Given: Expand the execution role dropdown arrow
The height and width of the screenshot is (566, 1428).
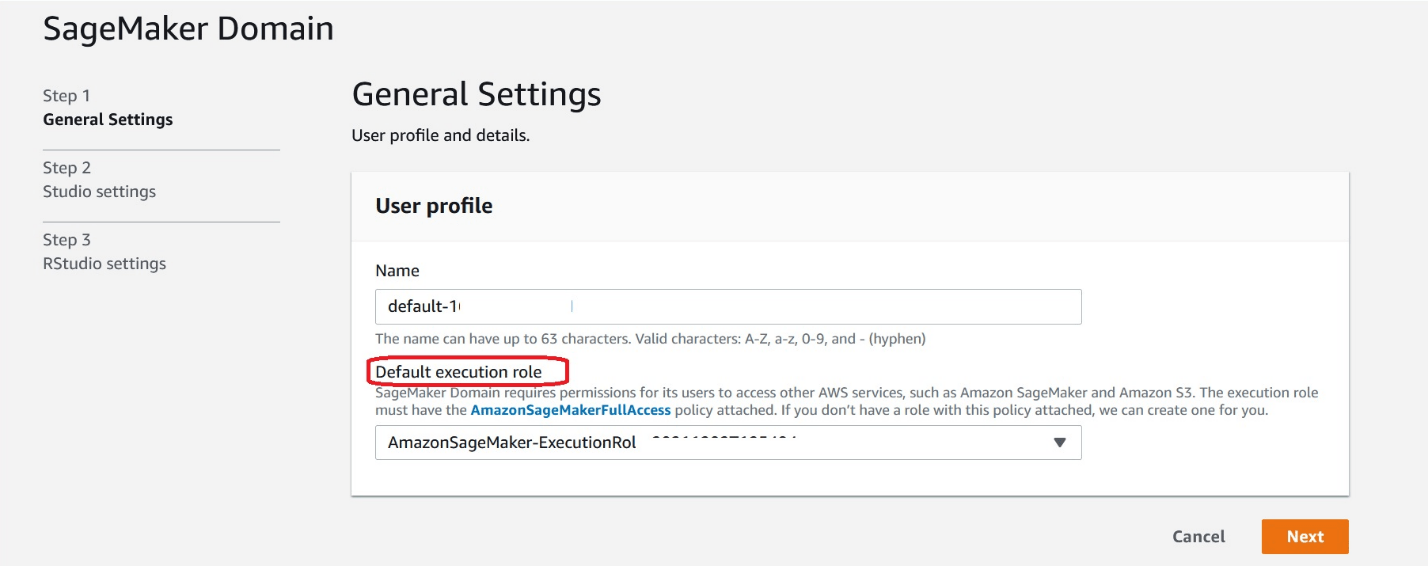Looking at the screenshot, I should click(x=1060, y=442).
